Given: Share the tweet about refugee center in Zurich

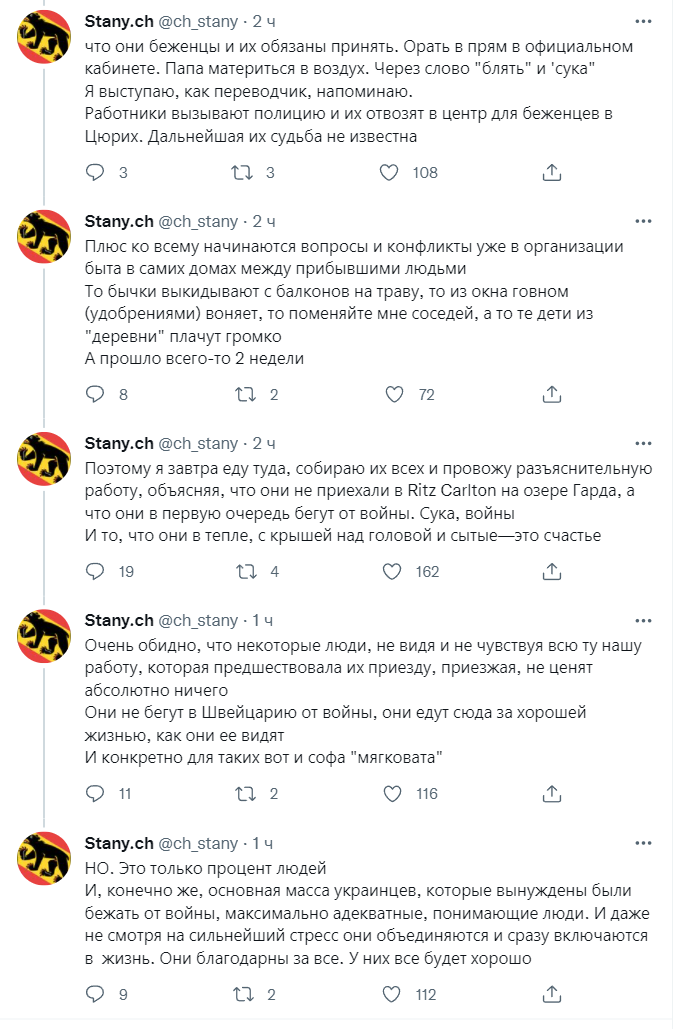Looking at the screenshot, I should pyautogui.click(x=549, y=172).
